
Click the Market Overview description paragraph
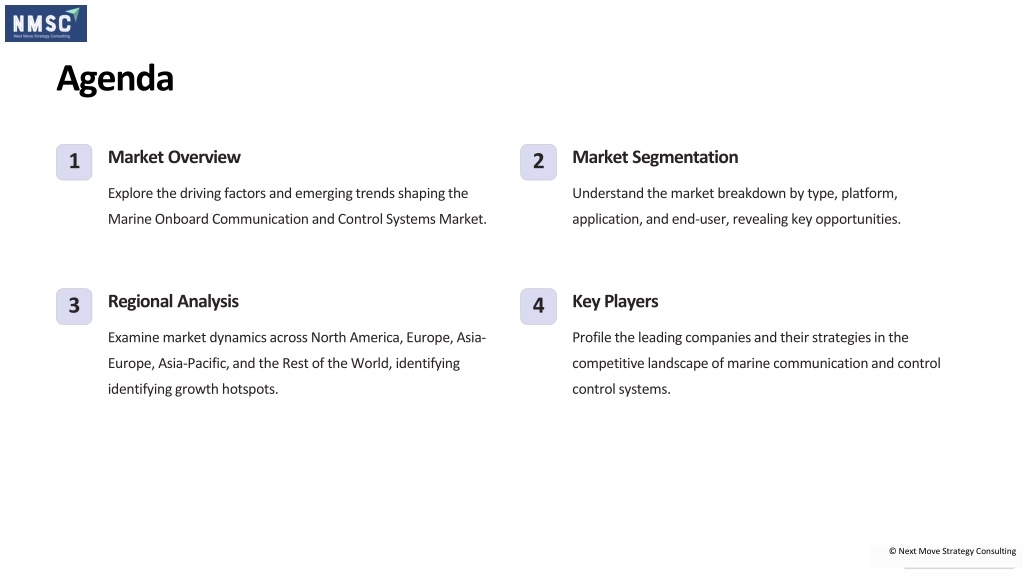coord(297,206)
